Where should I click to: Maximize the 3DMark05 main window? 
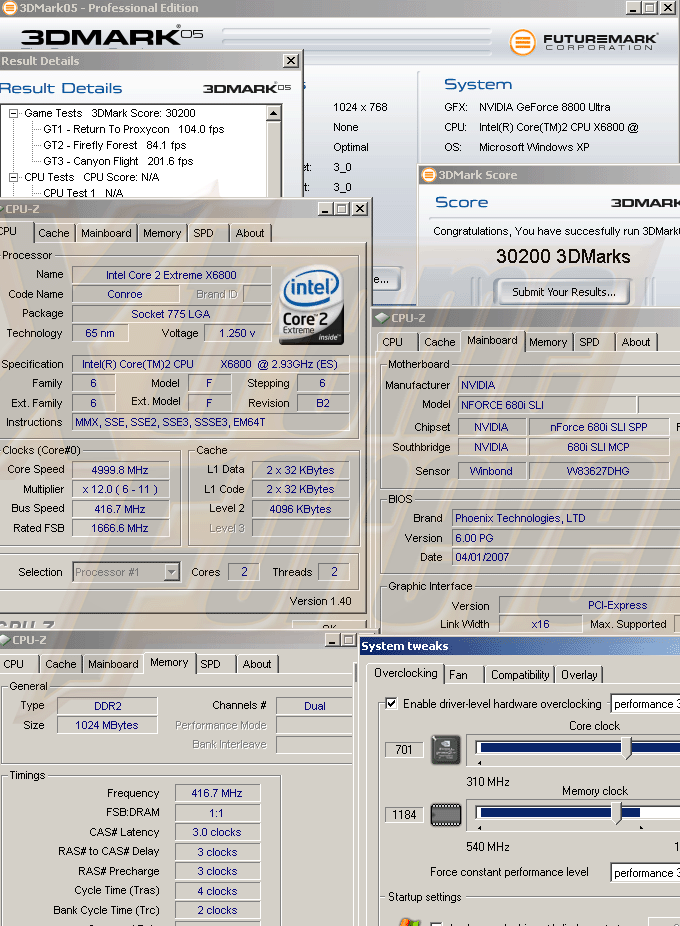click(x=650, y=8)
